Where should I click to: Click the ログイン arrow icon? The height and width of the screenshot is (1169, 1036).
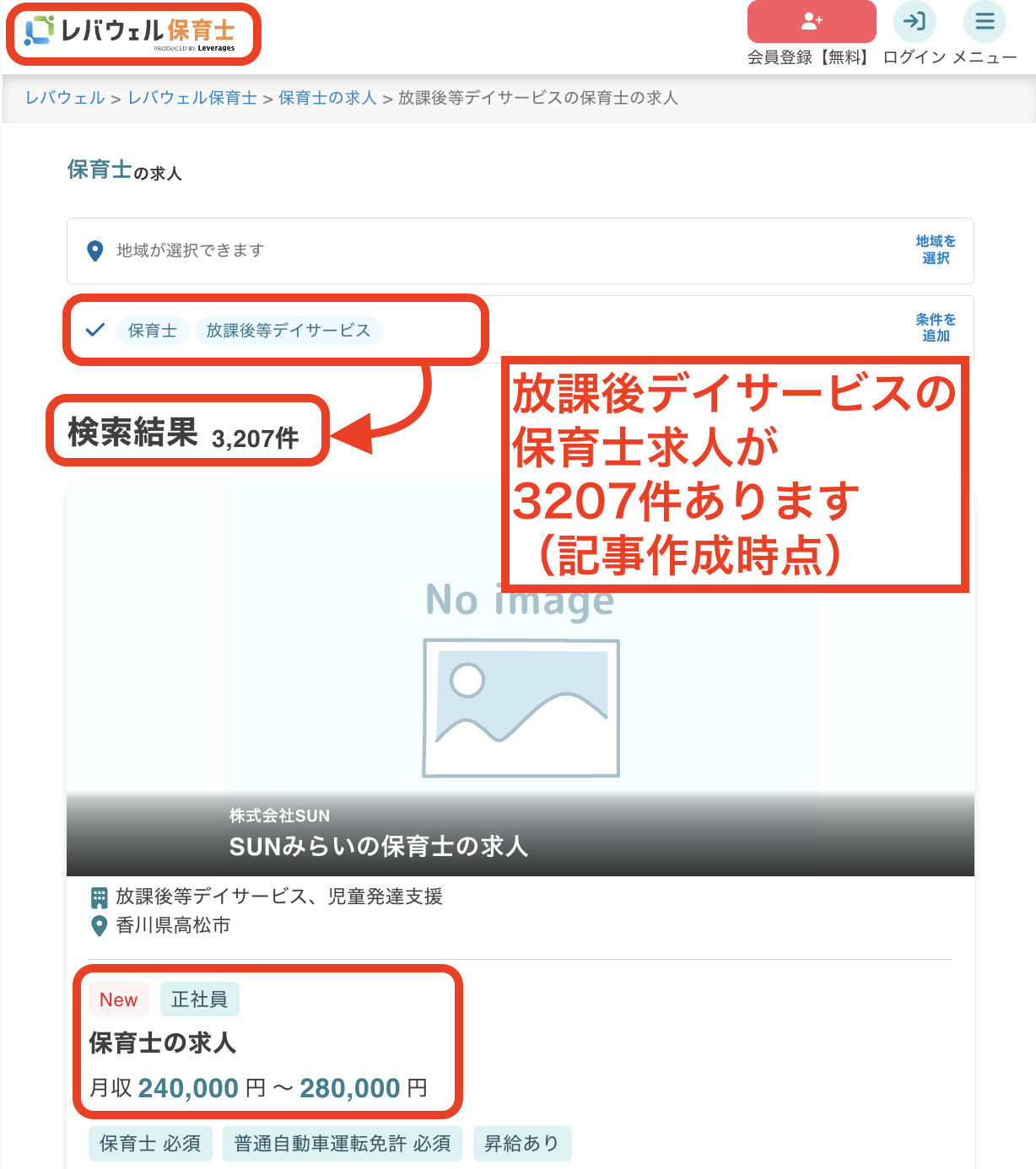915,21
